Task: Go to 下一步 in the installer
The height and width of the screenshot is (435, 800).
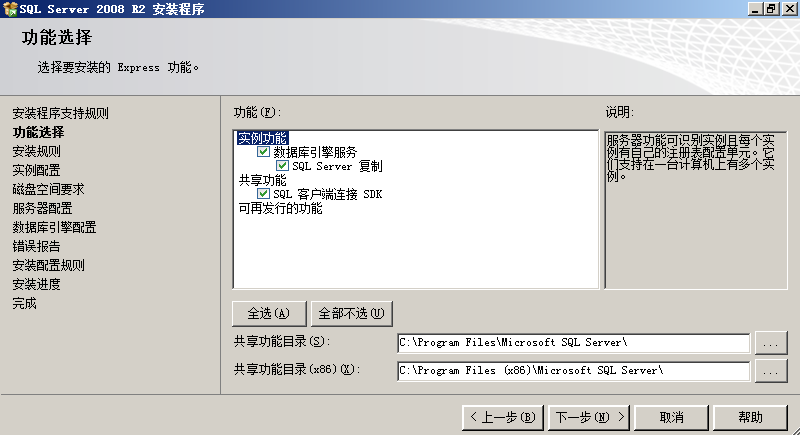Action: 589,418
